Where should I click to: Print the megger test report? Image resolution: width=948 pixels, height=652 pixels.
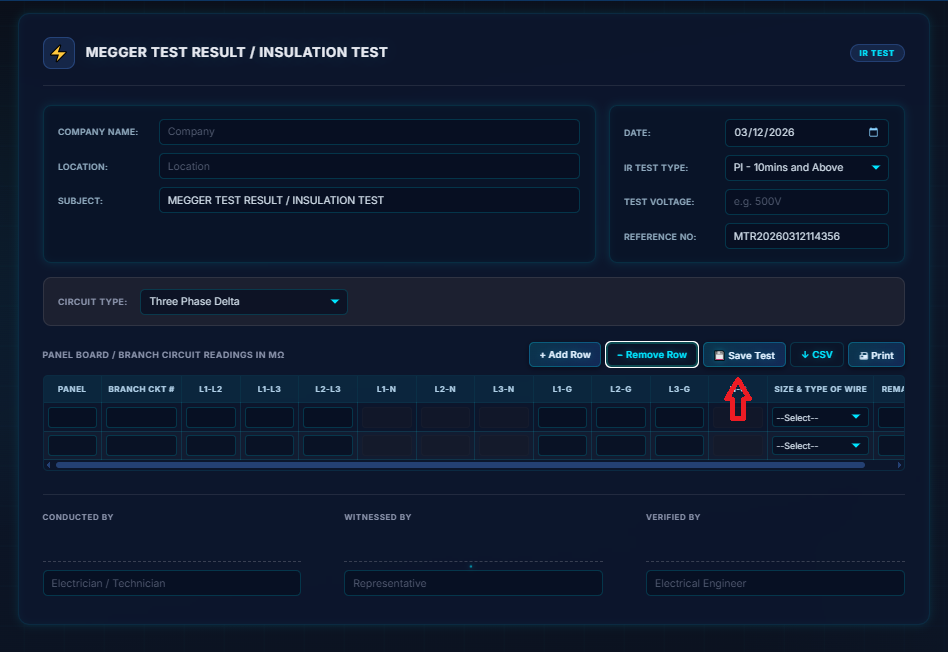[876, 355]
